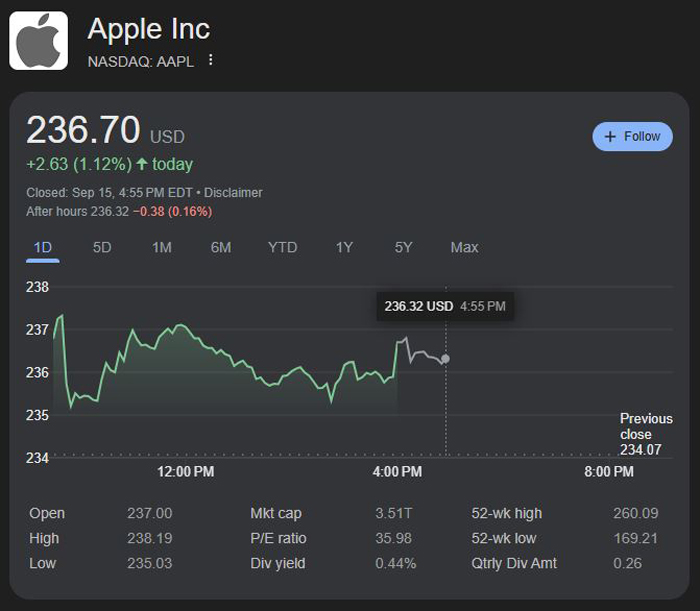Click the Div yield value 0.44%
Viewport: 700px width, 611px height.
[x=396, y=563]
